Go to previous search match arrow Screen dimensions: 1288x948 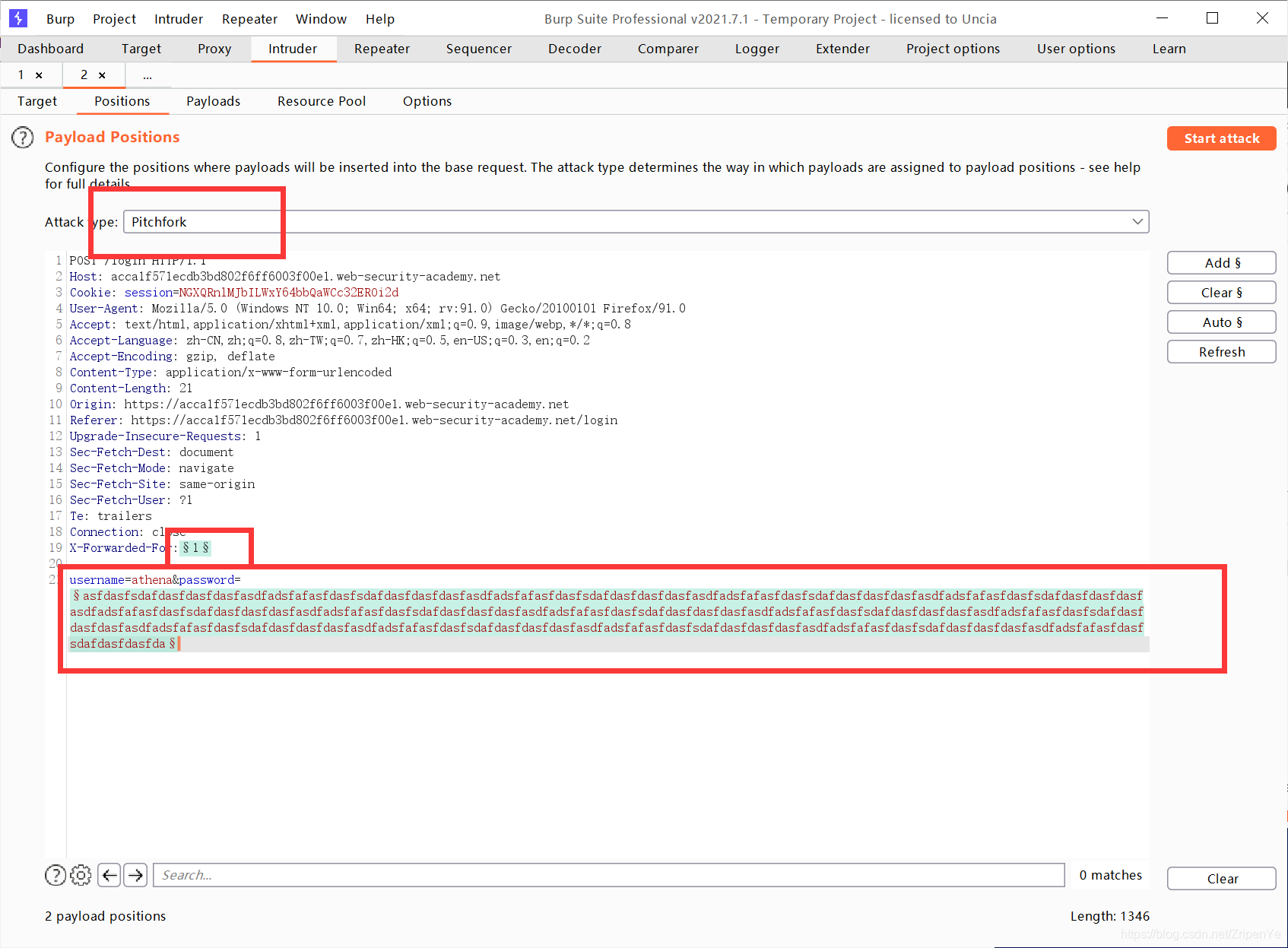coord(109,876)
